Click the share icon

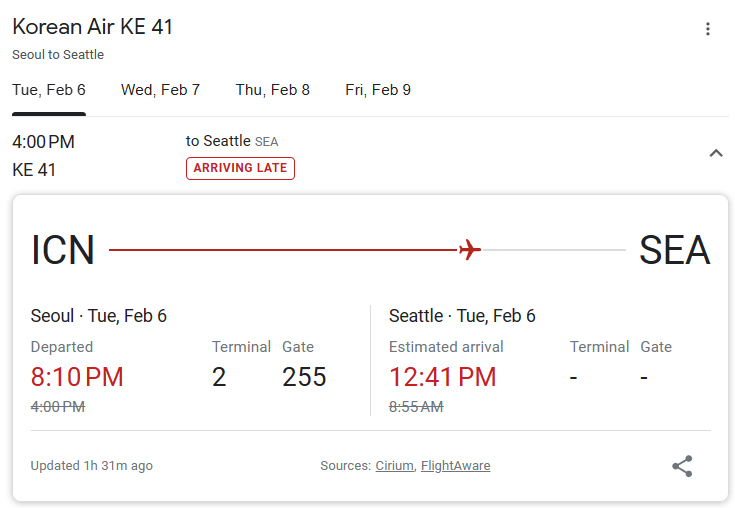coord(682,466)
